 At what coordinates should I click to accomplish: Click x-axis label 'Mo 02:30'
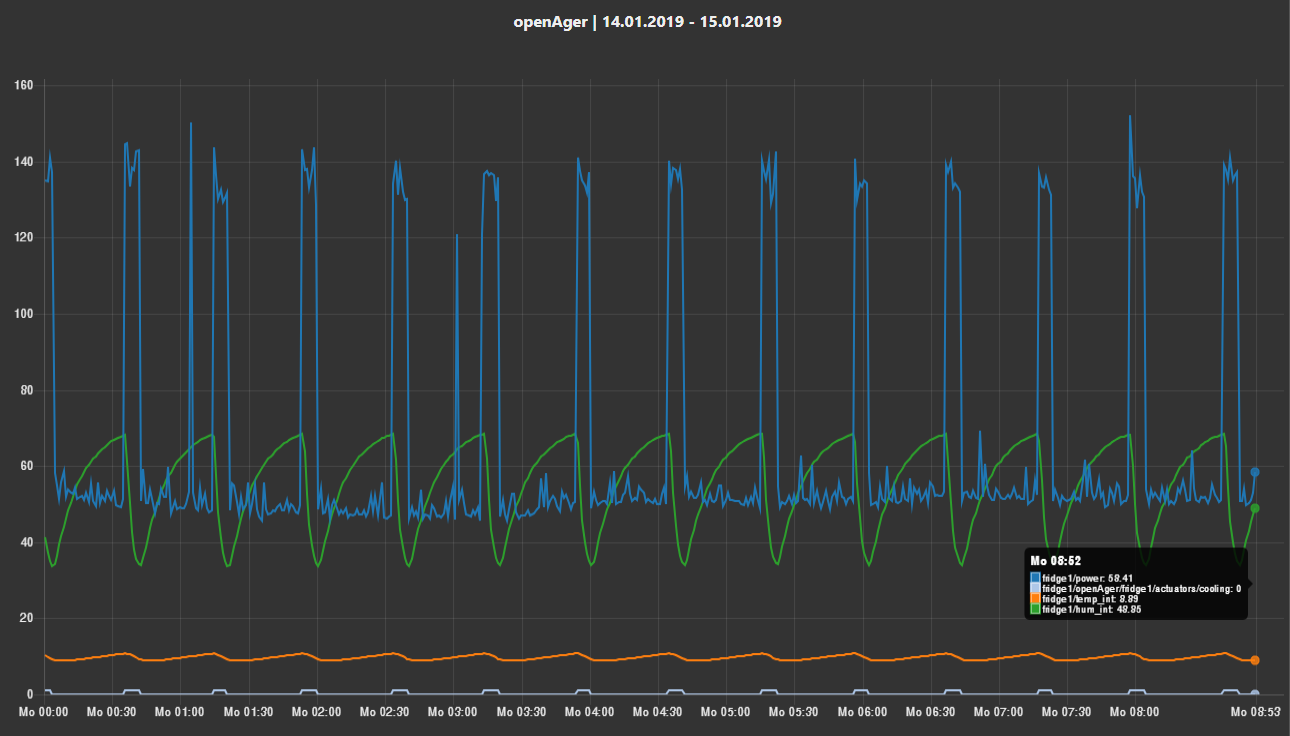(x=384, y=712)
